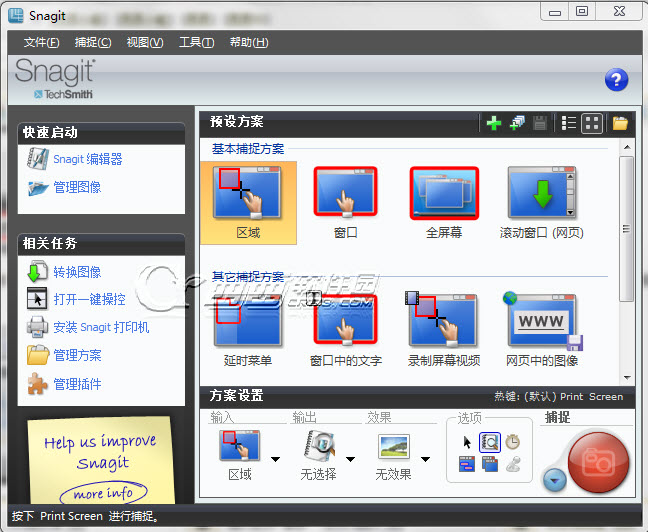The height and width of the screenshot is (532, 648).
Task: Open the 文件(F) menu
Action: (x=41, y=42)
